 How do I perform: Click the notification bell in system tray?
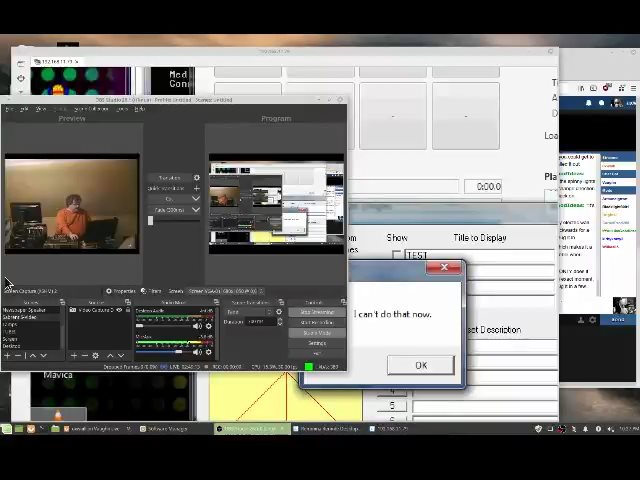[x=585, y=429]
